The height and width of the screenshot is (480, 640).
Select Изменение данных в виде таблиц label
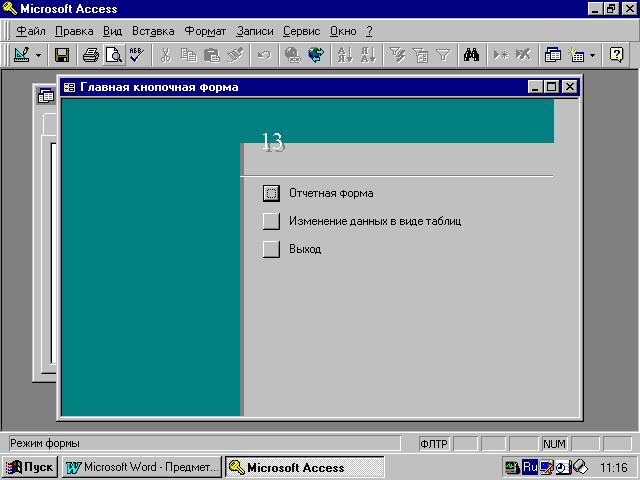(x=375, y=221)
